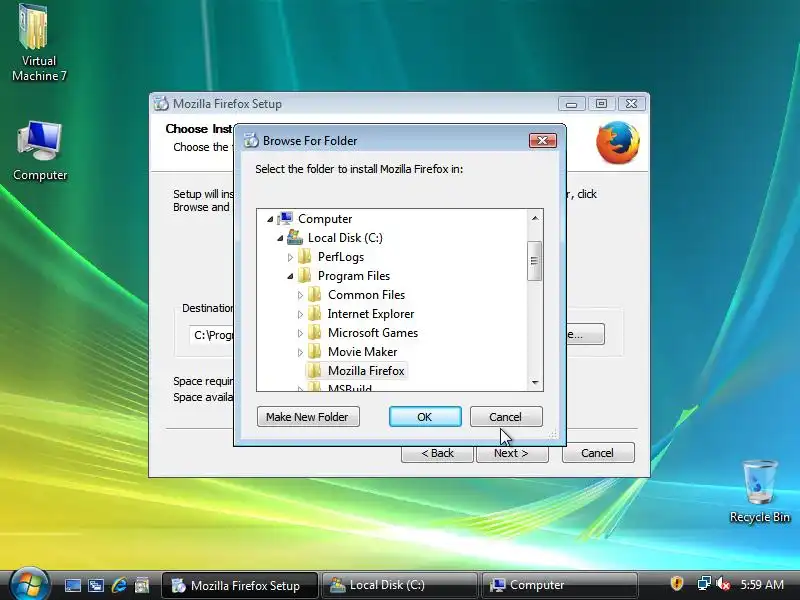Click the Mozilla Firefox folder icon
Viewport: 800px width, 600px height.
(315, 370)
